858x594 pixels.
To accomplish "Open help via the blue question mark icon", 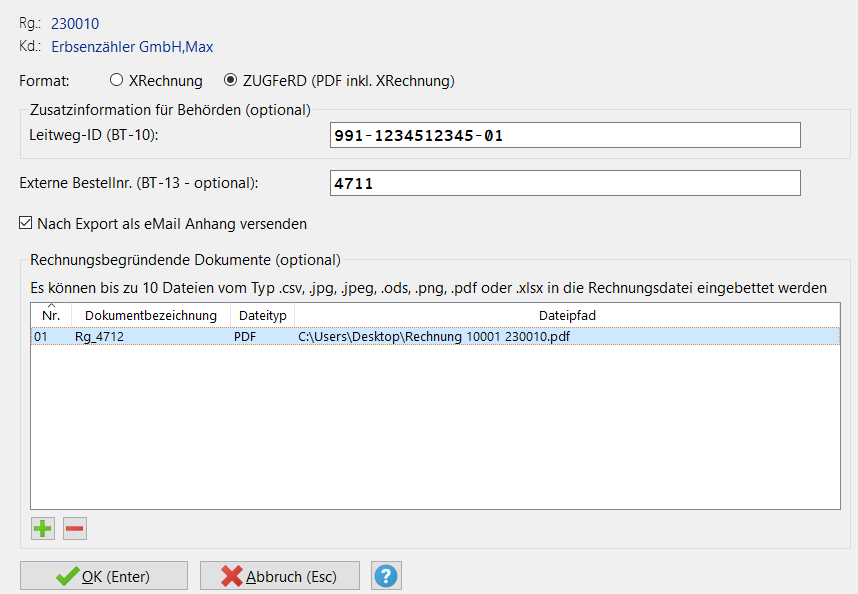I will coord(386,576).
